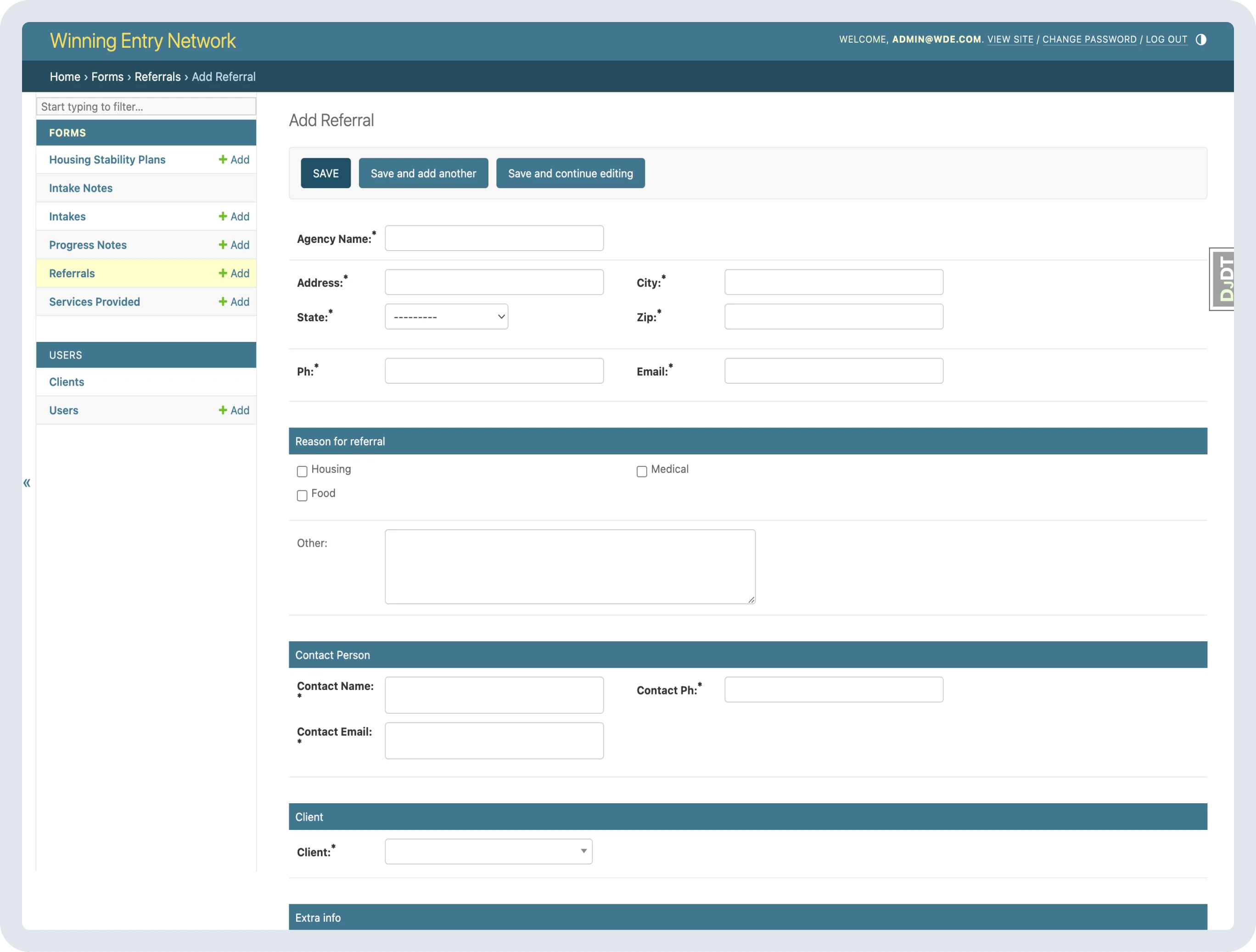Open Users in sidebar
Viewport: 1256px width, 952px height.
pos(64,410)
